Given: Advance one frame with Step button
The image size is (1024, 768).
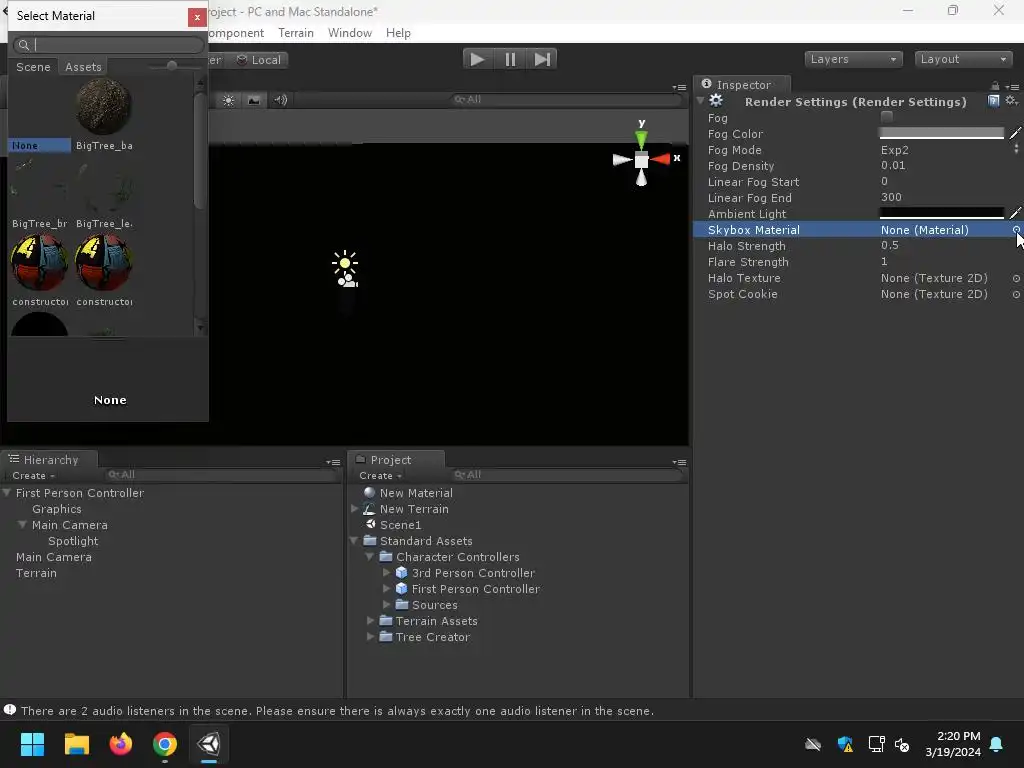Looking at the screenshot, I should coord(542,59).
